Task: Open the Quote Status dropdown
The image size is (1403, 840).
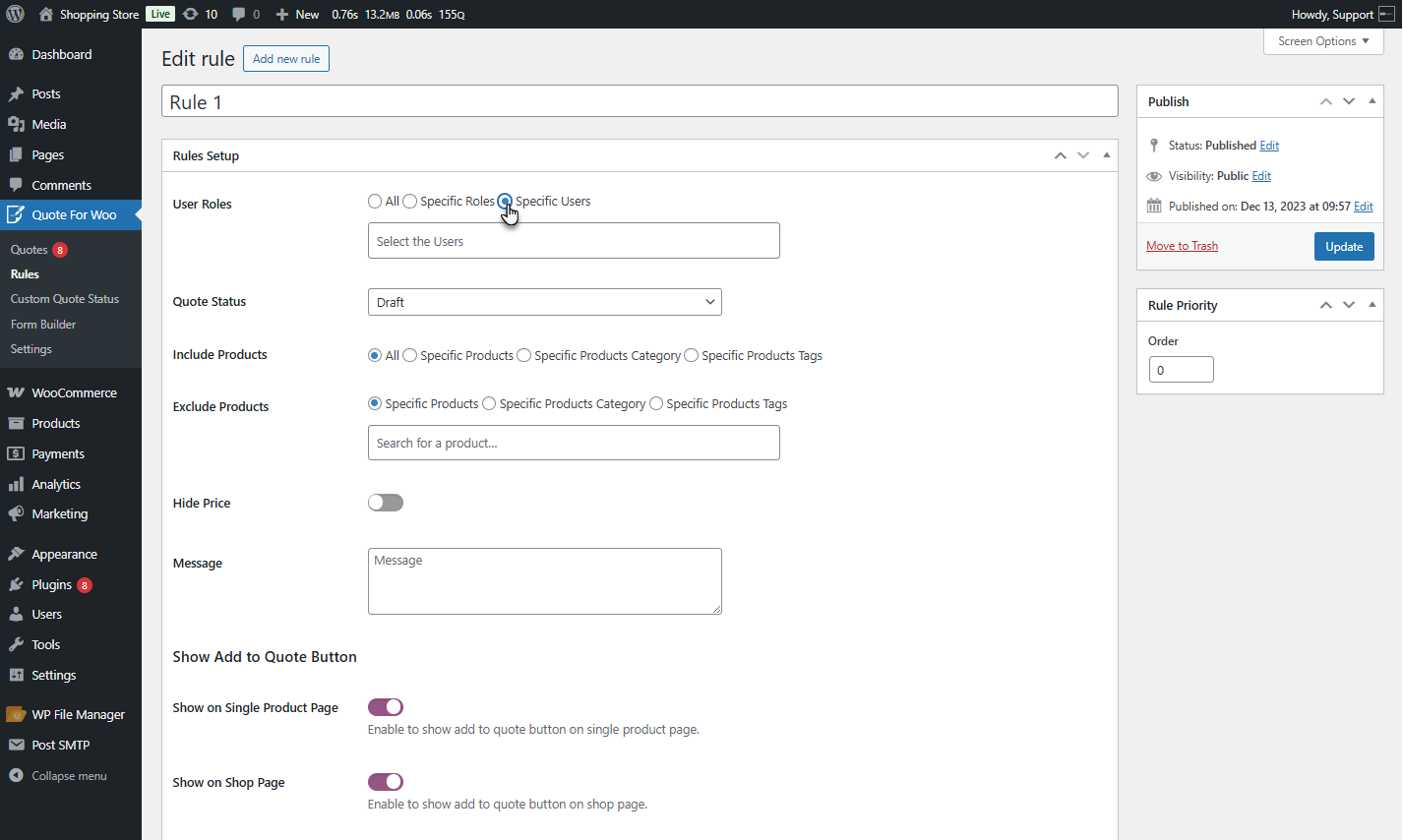Action: pyautogui.click(x=544, y=302)
